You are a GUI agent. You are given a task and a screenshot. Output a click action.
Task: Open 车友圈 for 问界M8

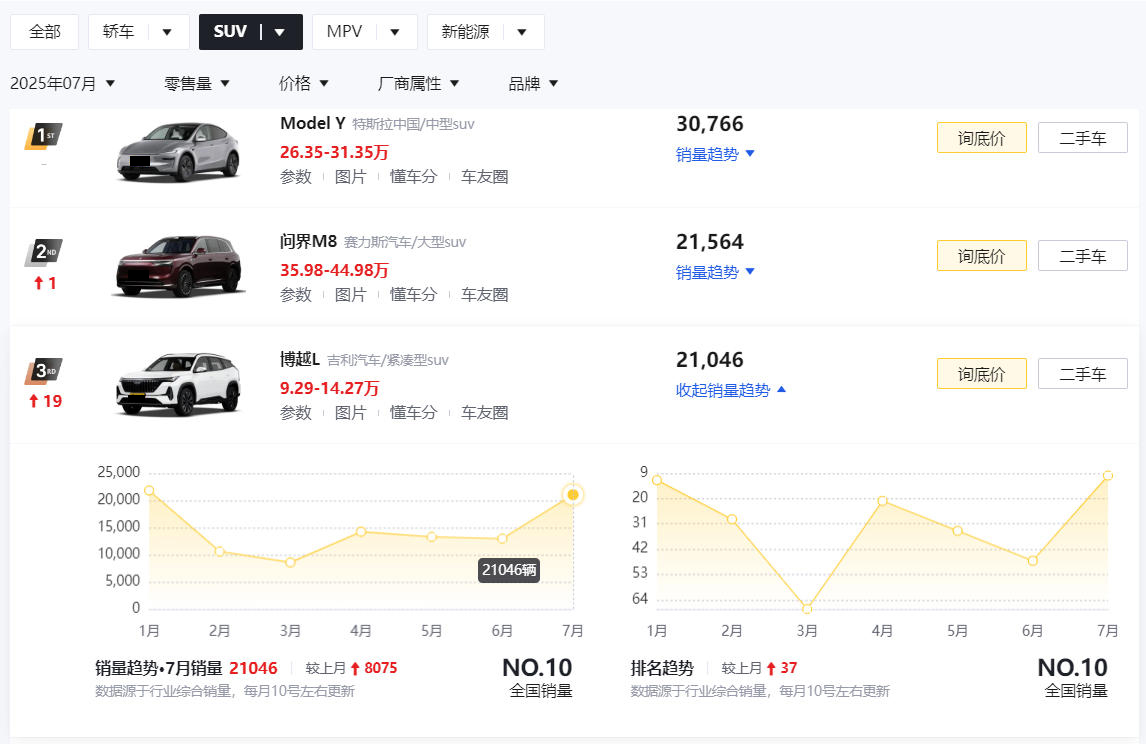[x=485, y=295]
